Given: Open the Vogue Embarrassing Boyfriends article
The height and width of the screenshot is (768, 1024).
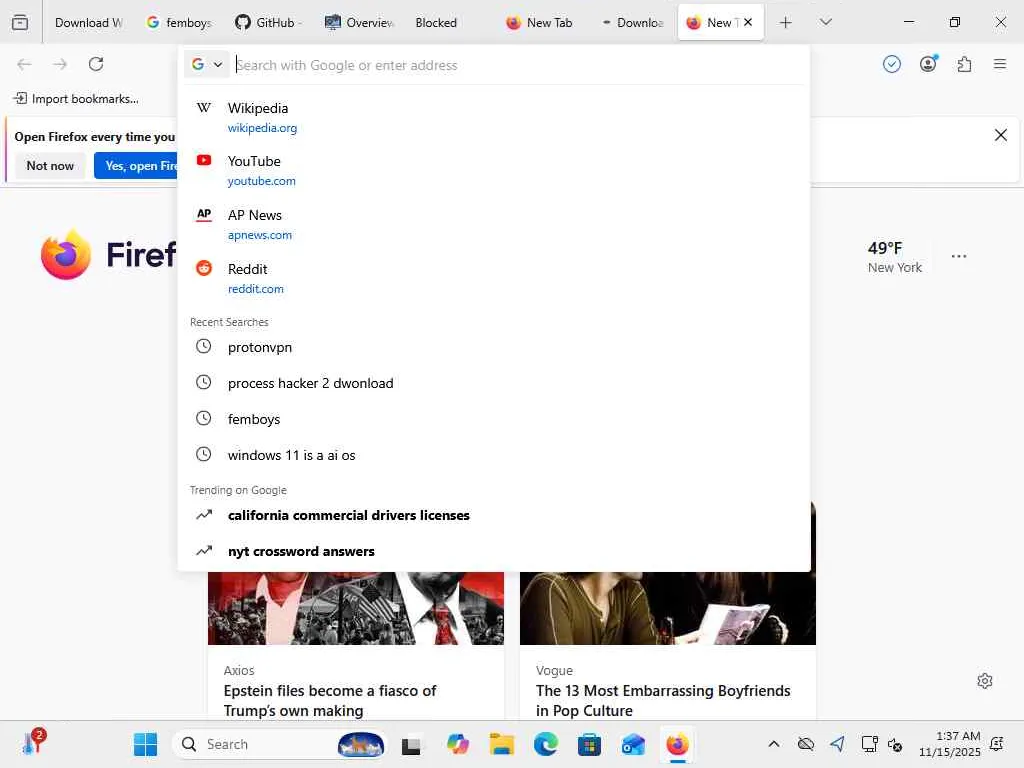Looking at the screenshot, I should tap(663, 700).
